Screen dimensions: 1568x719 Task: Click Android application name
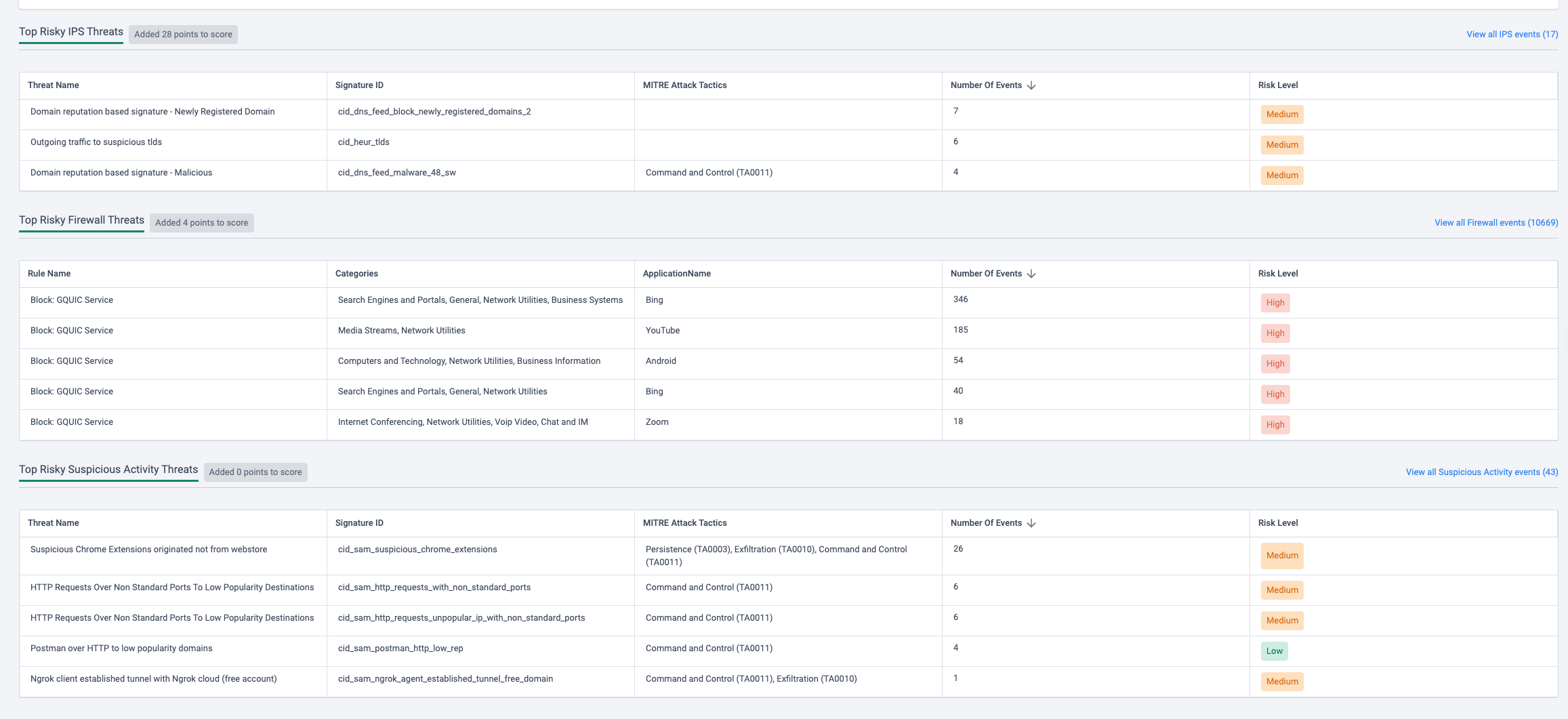[661, 361]
